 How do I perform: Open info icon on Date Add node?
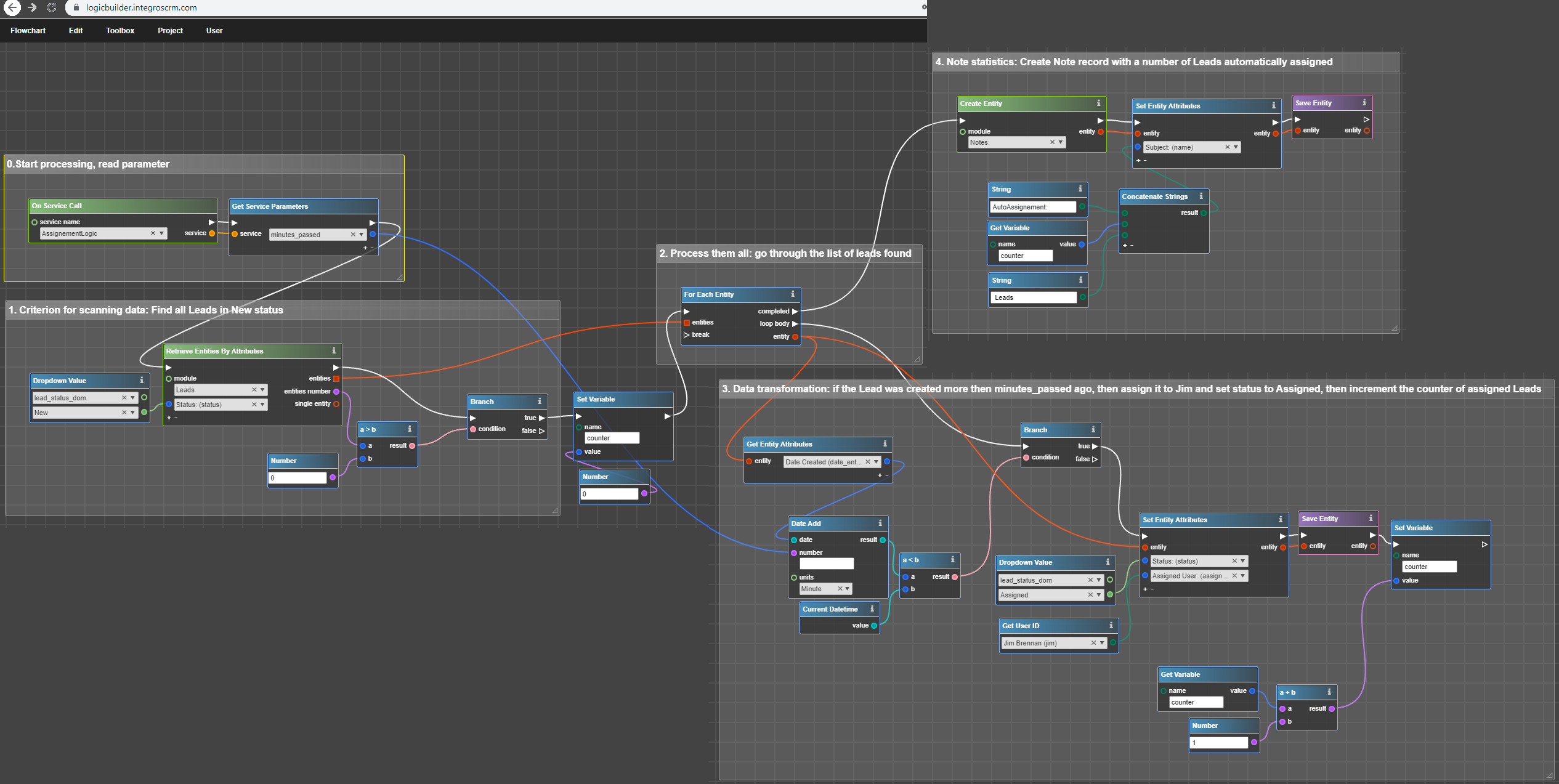pos(880,523)
